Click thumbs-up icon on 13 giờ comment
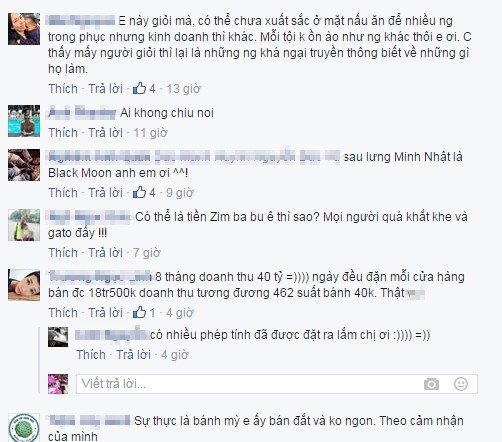502x442 pixels. pos(139,88)
